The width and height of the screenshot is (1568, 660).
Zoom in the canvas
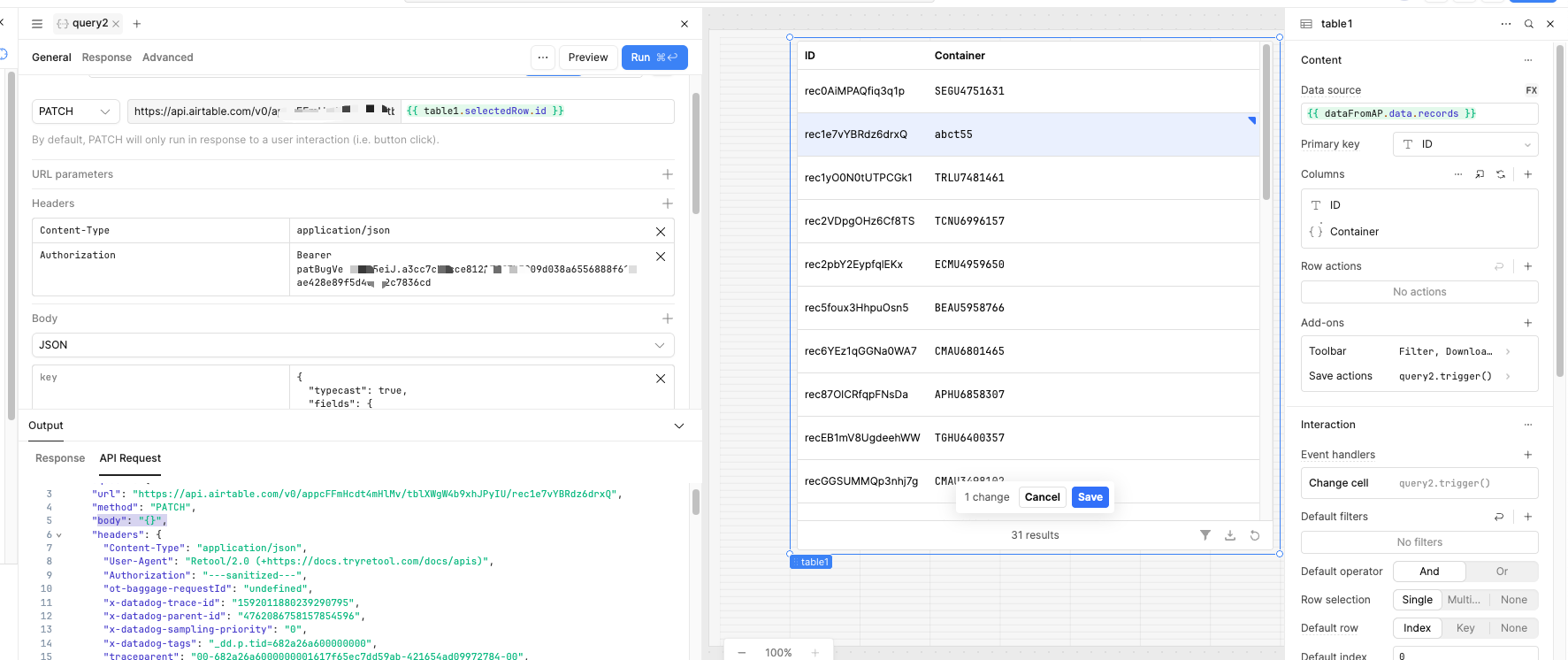(815, 653)
